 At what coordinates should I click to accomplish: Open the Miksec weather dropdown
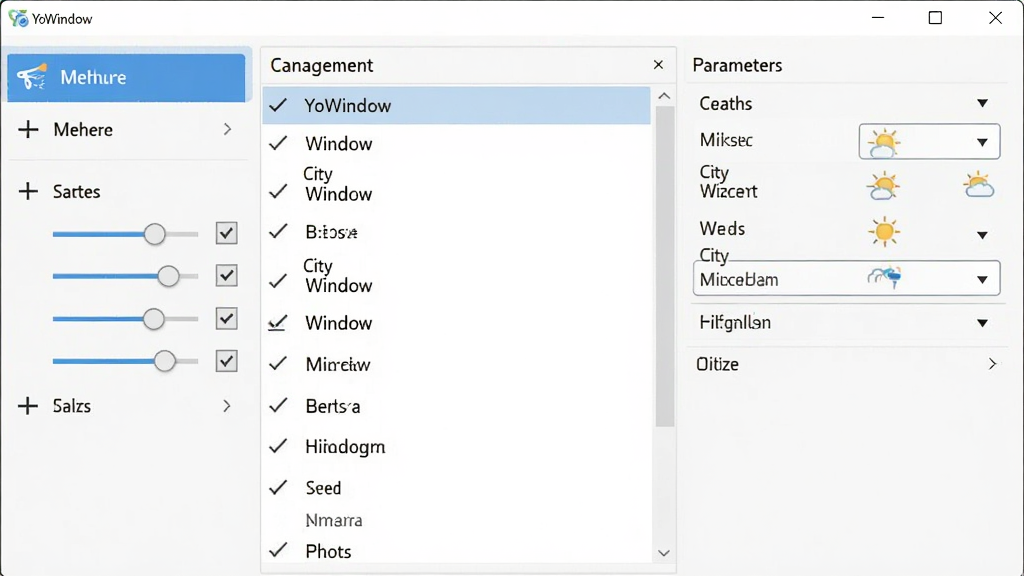coord(929,142)
